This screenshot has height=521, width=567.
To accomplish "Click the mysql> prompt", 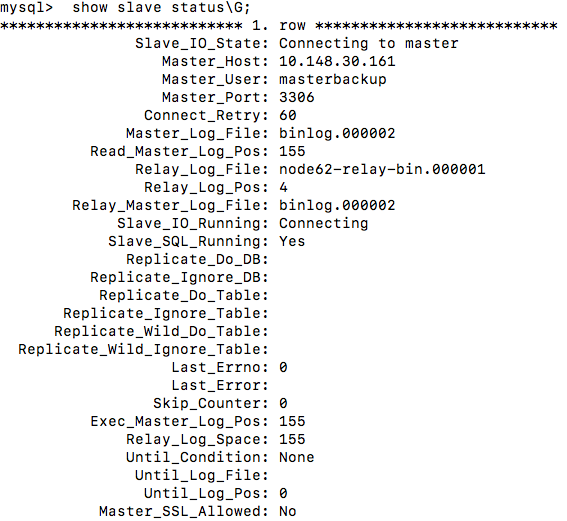I will coord(27,8).
